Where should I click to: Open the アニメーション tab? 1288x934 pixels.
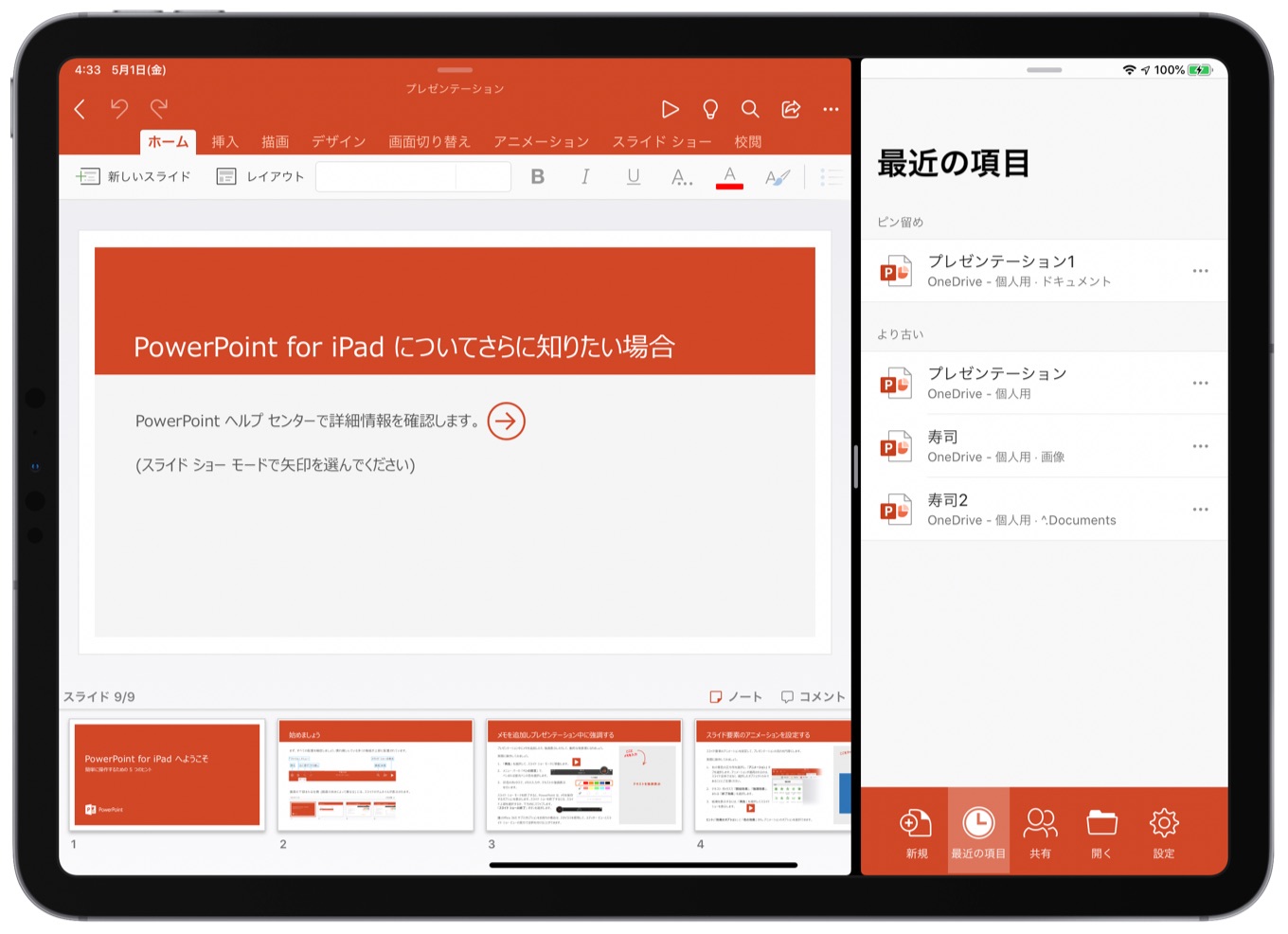[541, 142]
